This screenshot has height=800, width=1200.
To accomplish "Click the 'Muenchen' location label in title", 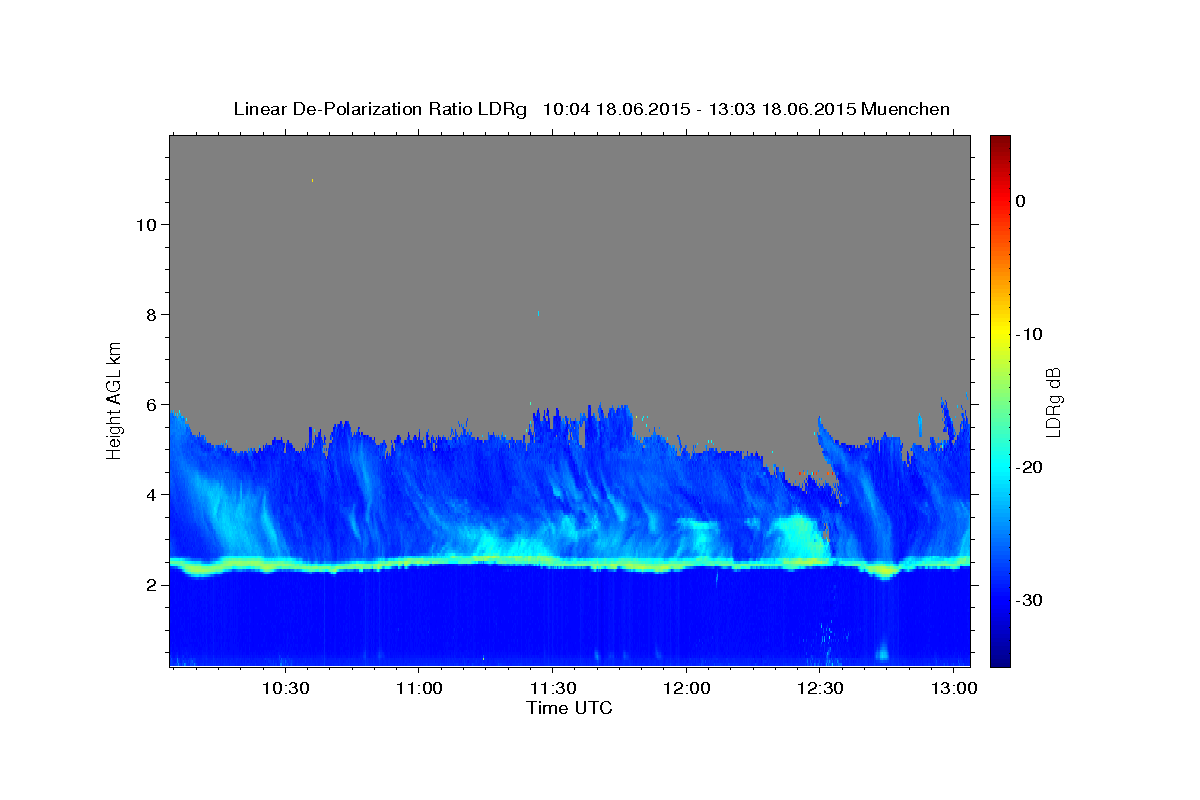I will click(x=905, y=109).
